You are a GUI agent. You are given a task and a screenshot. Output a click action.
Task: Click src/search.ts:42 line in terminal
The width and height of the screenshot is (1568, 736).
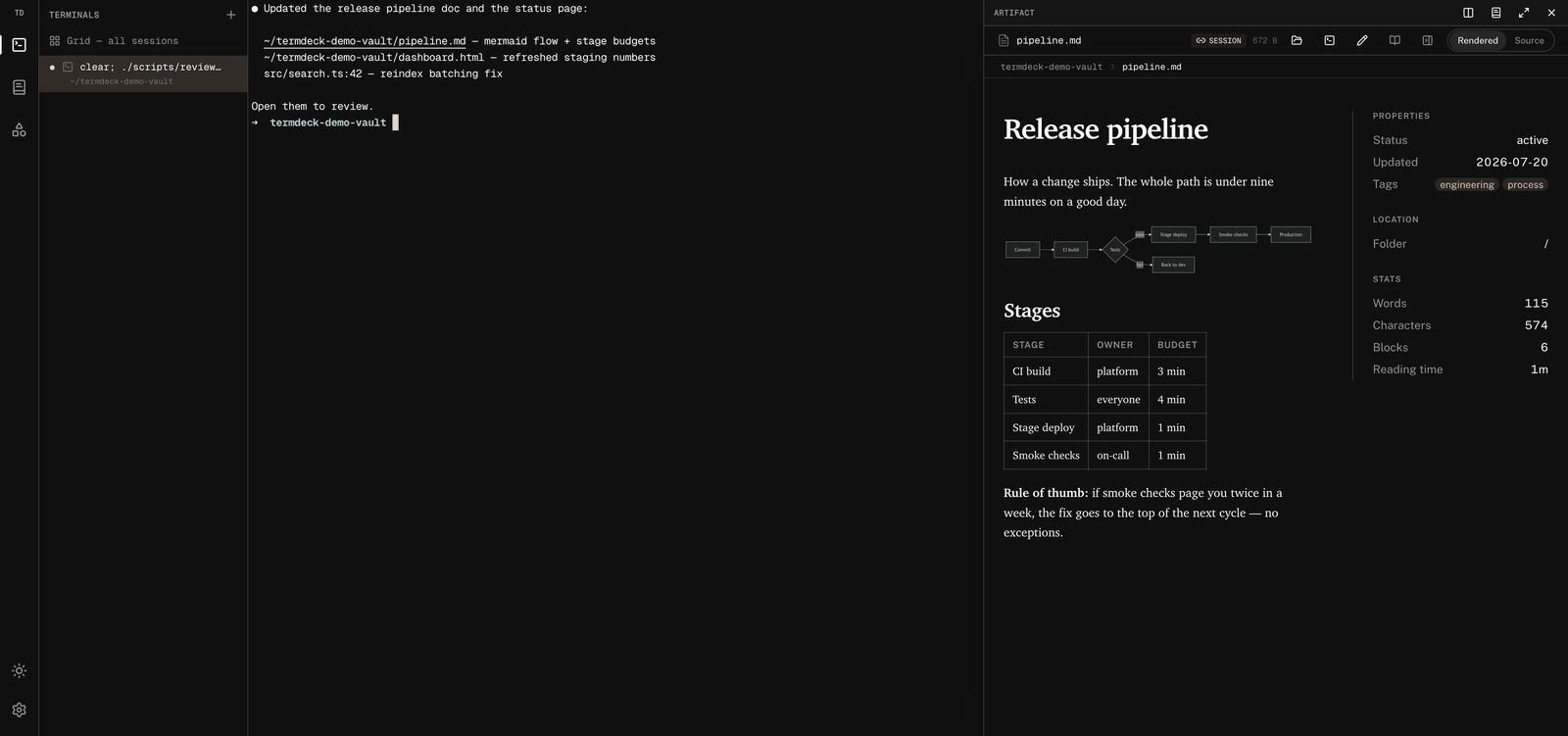click(313, 74)
